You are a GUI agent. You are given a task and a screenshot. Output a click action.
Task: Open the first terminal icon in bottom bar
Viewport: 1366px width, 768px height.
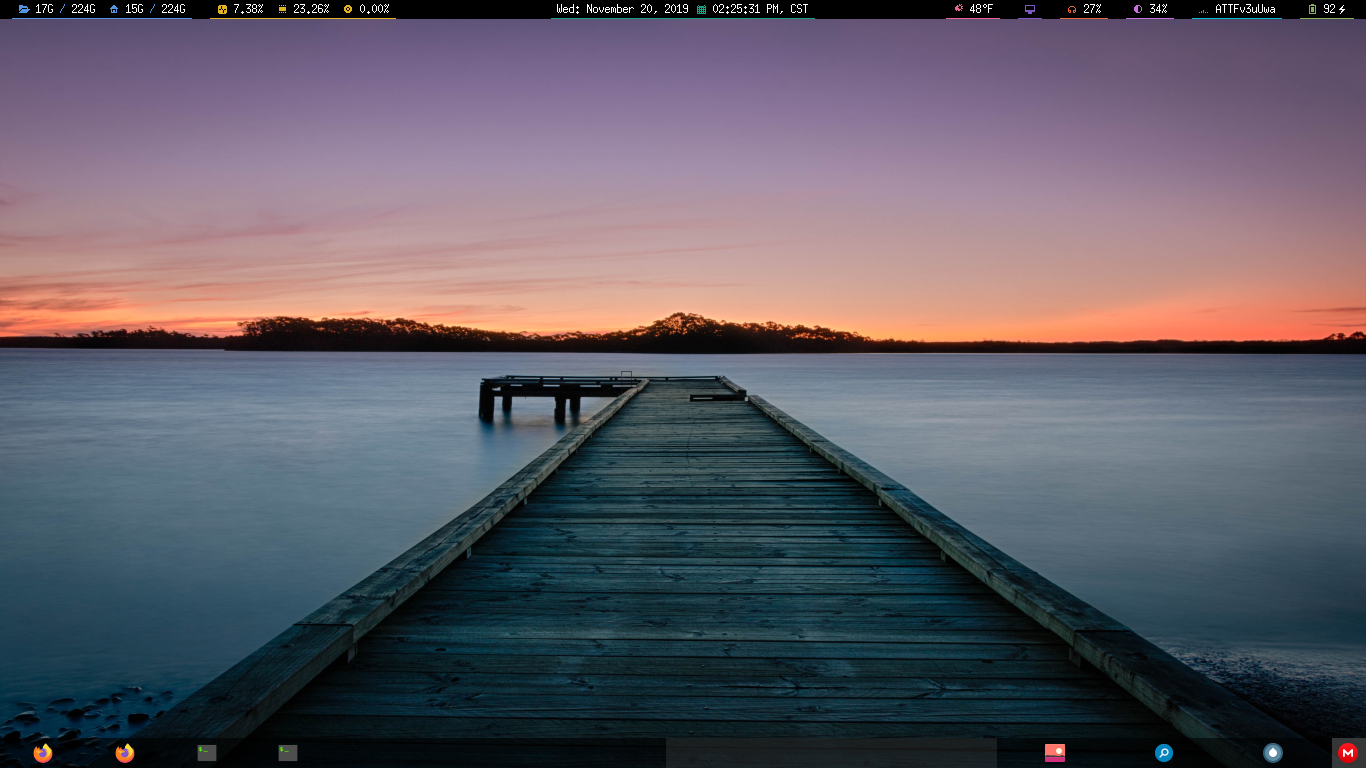(x=207, y=753)
